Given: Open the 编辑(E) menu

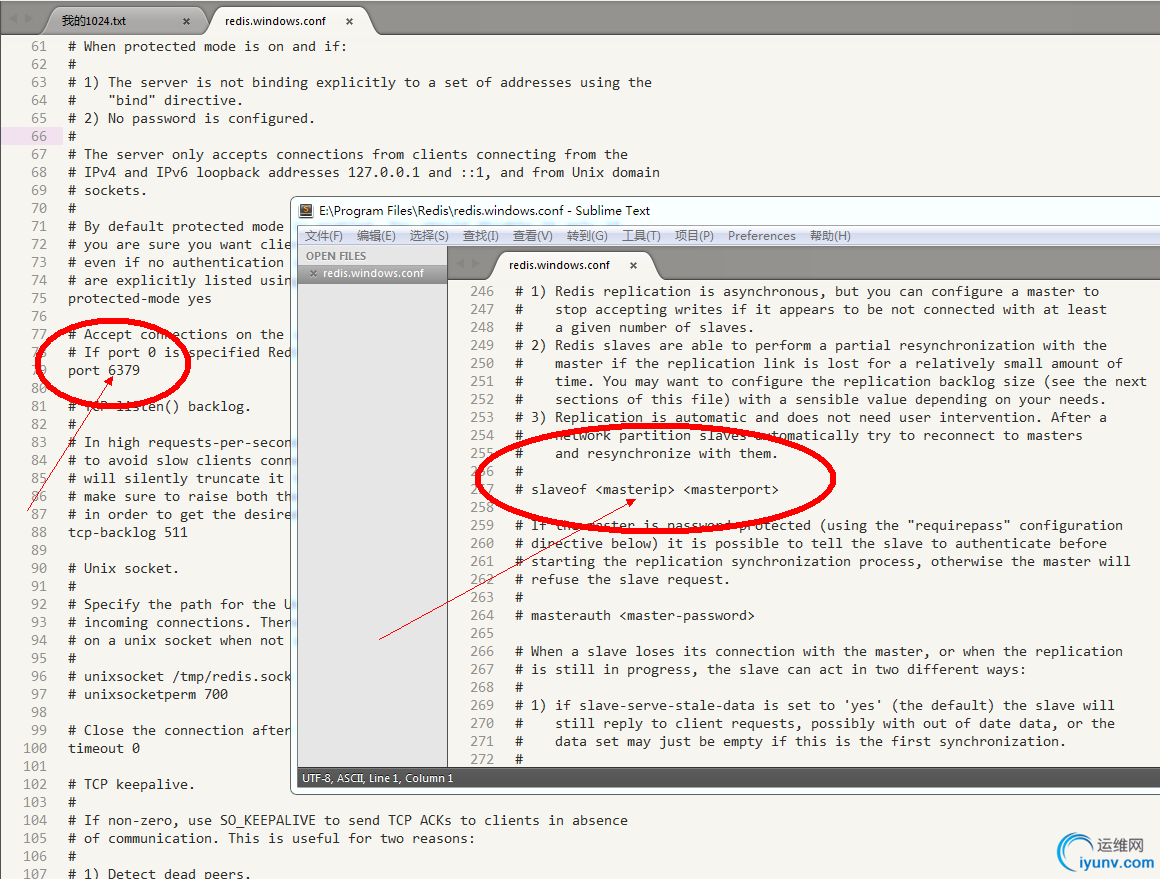Looking at the screenshot, I should point(376,236).
